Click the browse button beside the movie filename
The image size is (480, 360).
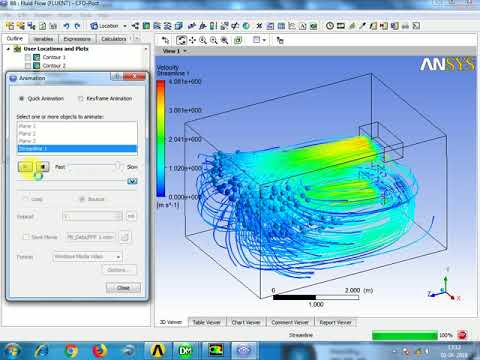click(x=125, y=237)
